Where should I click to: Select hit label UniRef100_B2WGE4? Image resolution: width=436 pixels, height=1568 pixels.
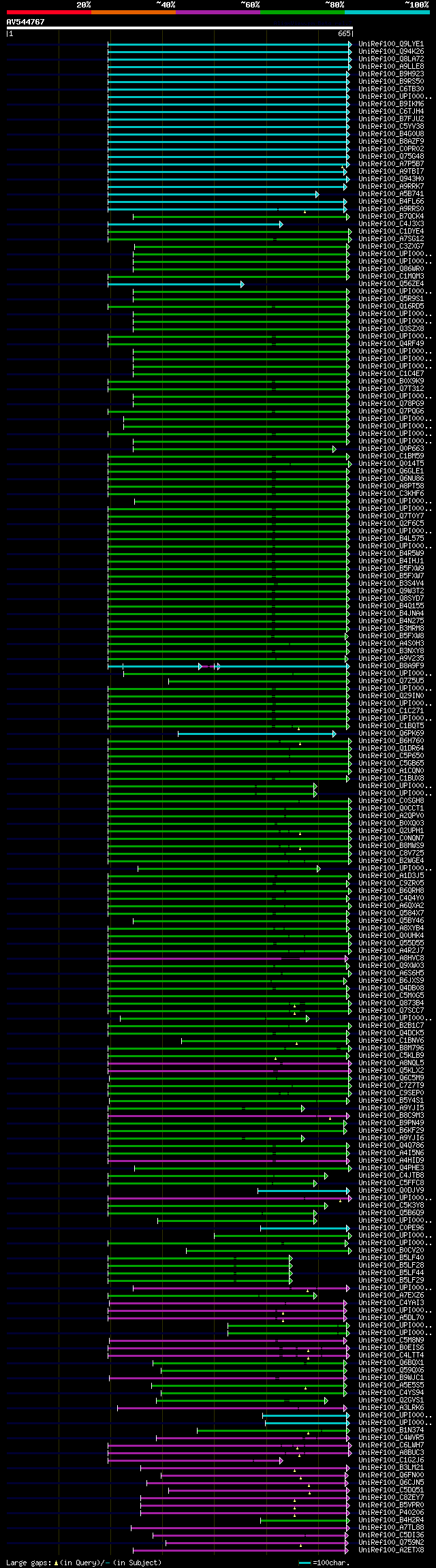[391, 861]
